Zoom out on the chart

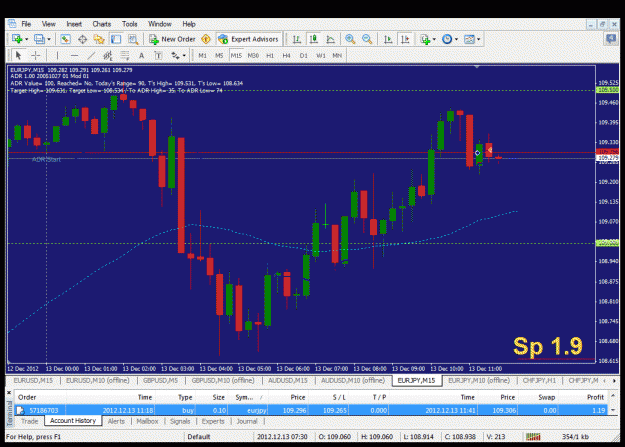tap(367, 39)
